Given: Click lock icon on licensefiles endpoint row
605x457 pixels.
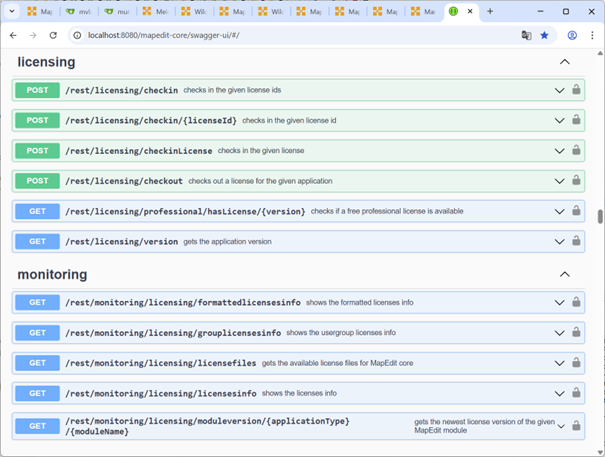Looking at the screenshot, I should [576, 363].
